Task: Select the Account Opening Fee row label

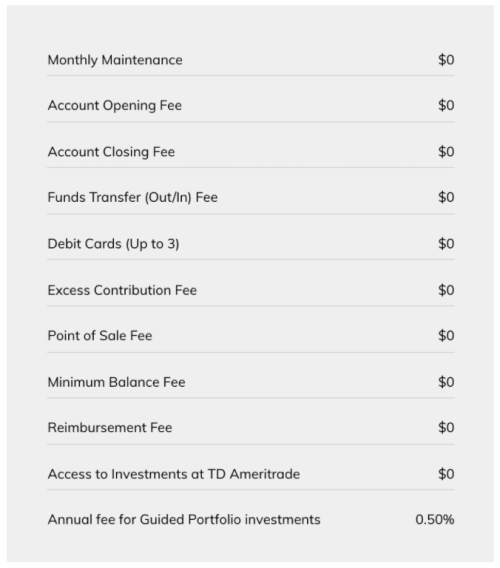Action: pyautogui.click(x=115, y=106)
